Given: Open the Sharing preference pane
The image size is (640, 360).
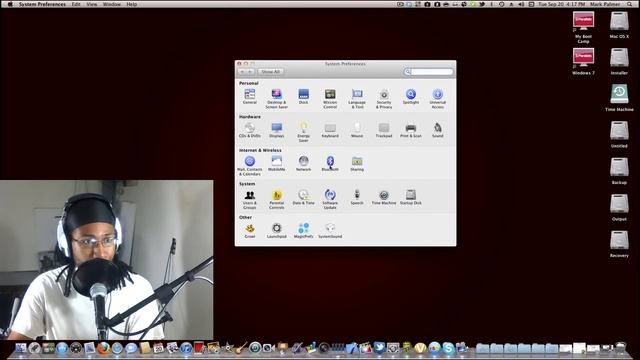Looking at the screenshot, I should 357,164.
